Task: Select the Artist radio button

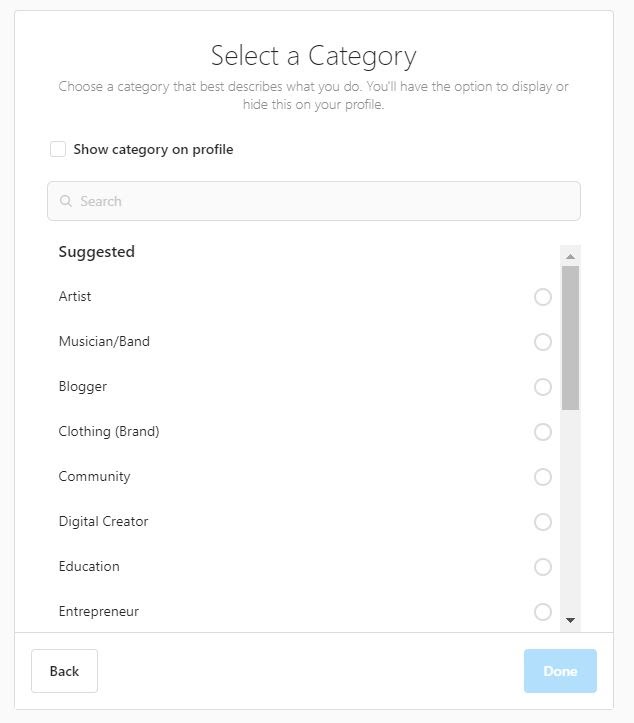Action: tap(543, 297)
